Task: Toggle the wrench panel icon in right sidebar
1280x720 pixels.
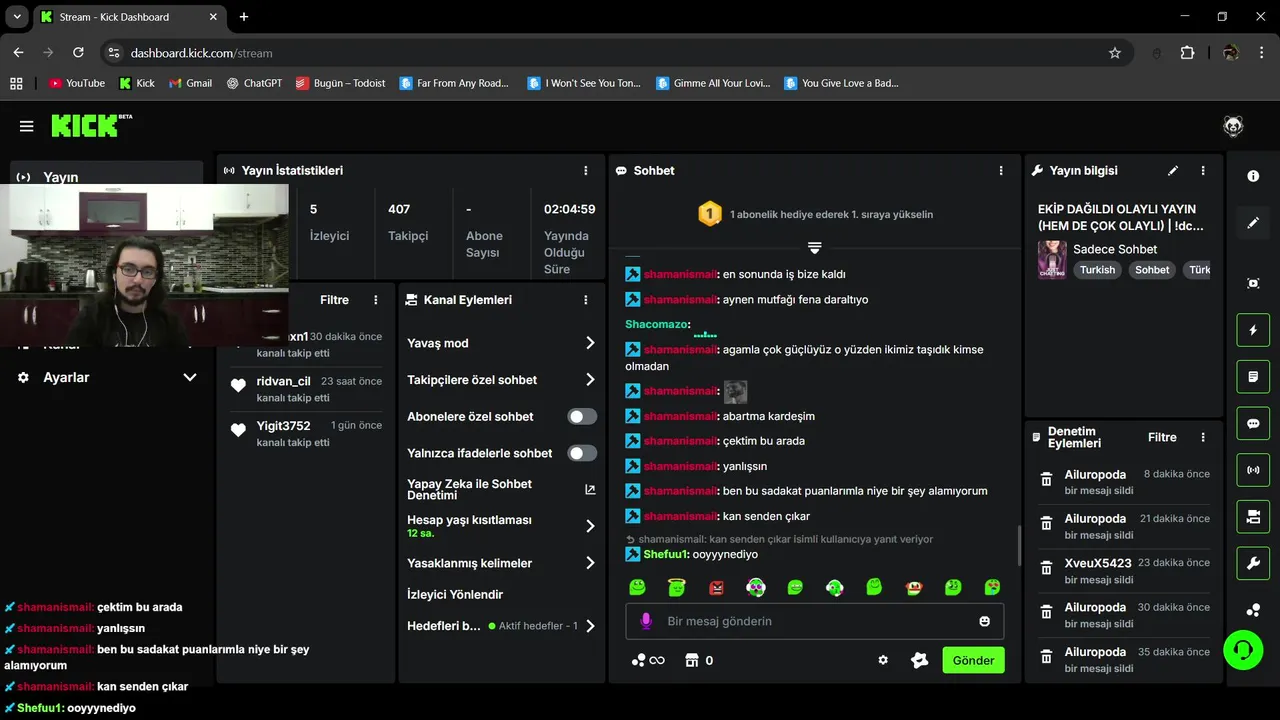Action: click(1253, 563)
